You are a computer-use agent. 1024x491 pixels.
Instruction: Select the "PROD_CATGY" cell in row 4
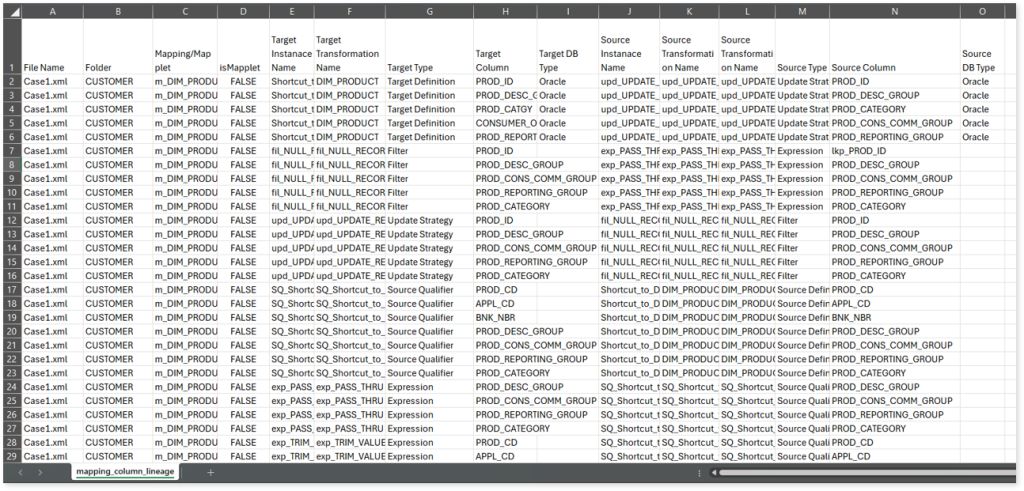click(505, 109)
